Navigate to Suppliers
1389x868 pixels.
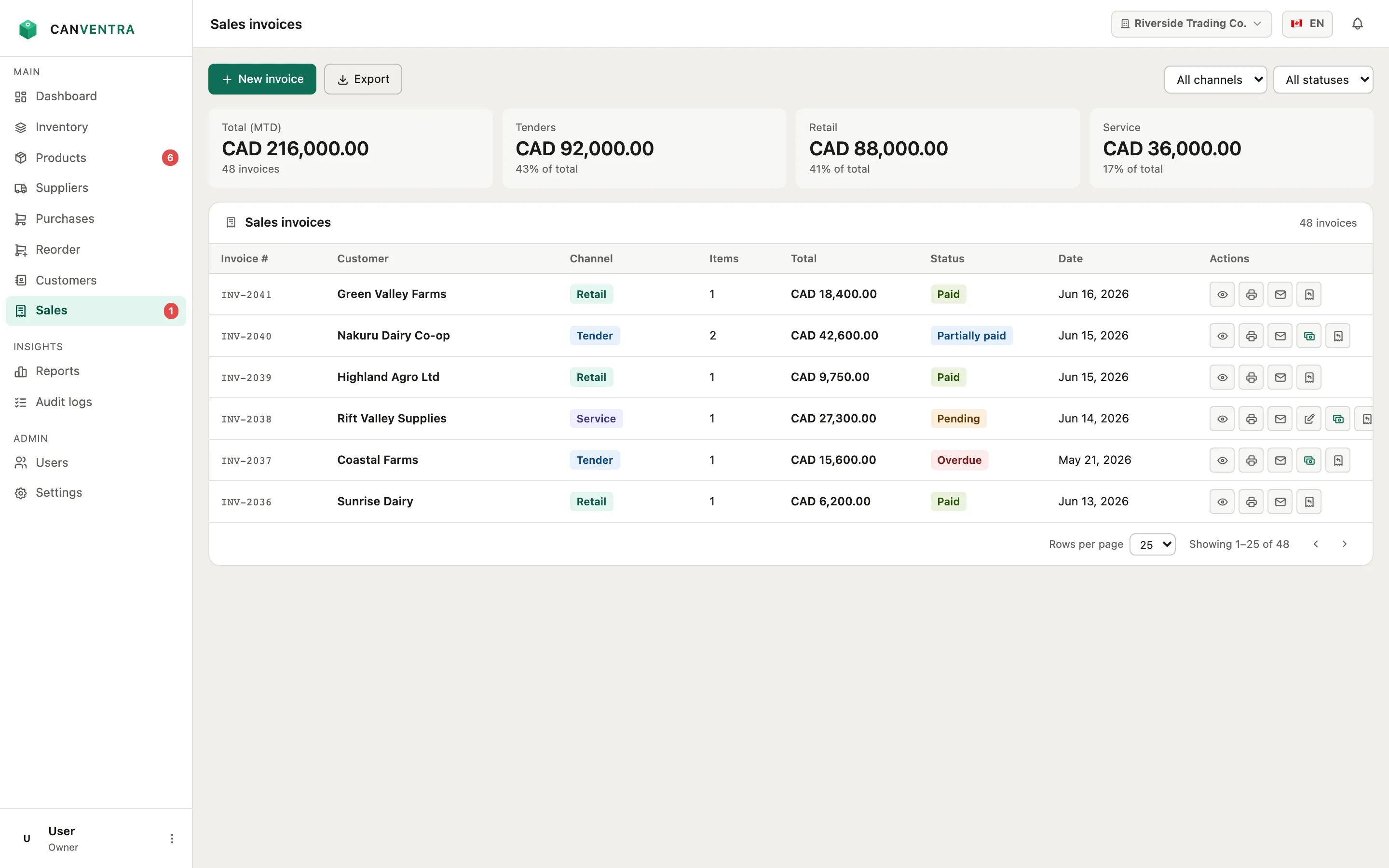pos(96,188)
